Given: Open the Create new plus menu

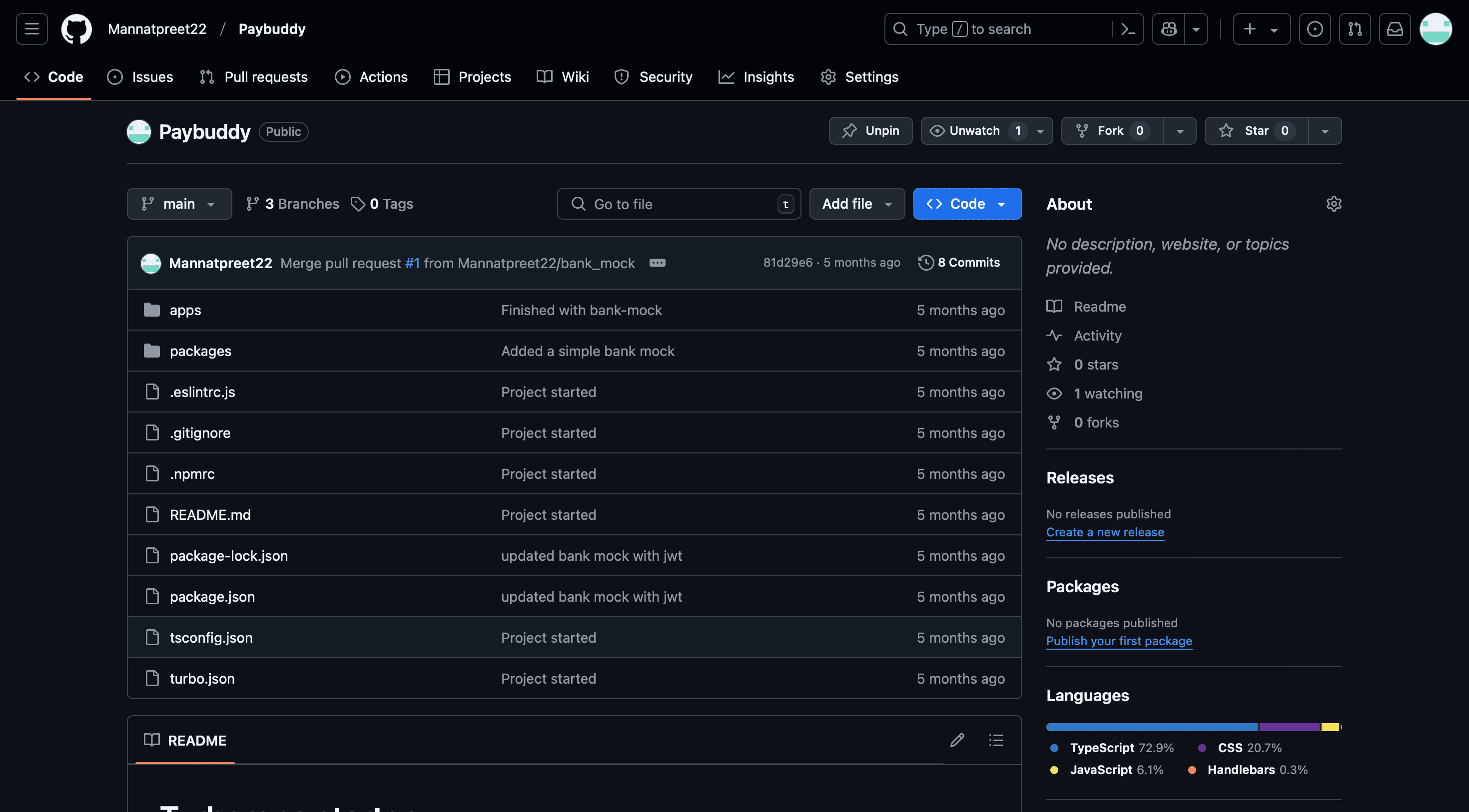Looking at the screenshot, I should (x=1262, y=29).
